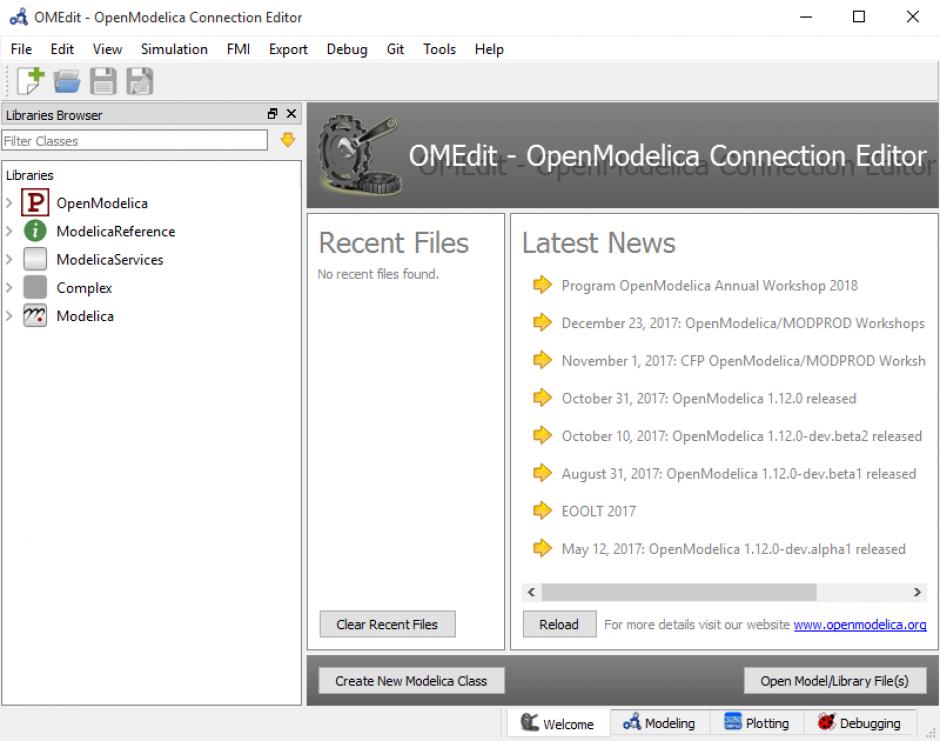Create a new Modelica class toolbar icon
Viewport: 940px width, 741px height.
click(x=30, y=81)
